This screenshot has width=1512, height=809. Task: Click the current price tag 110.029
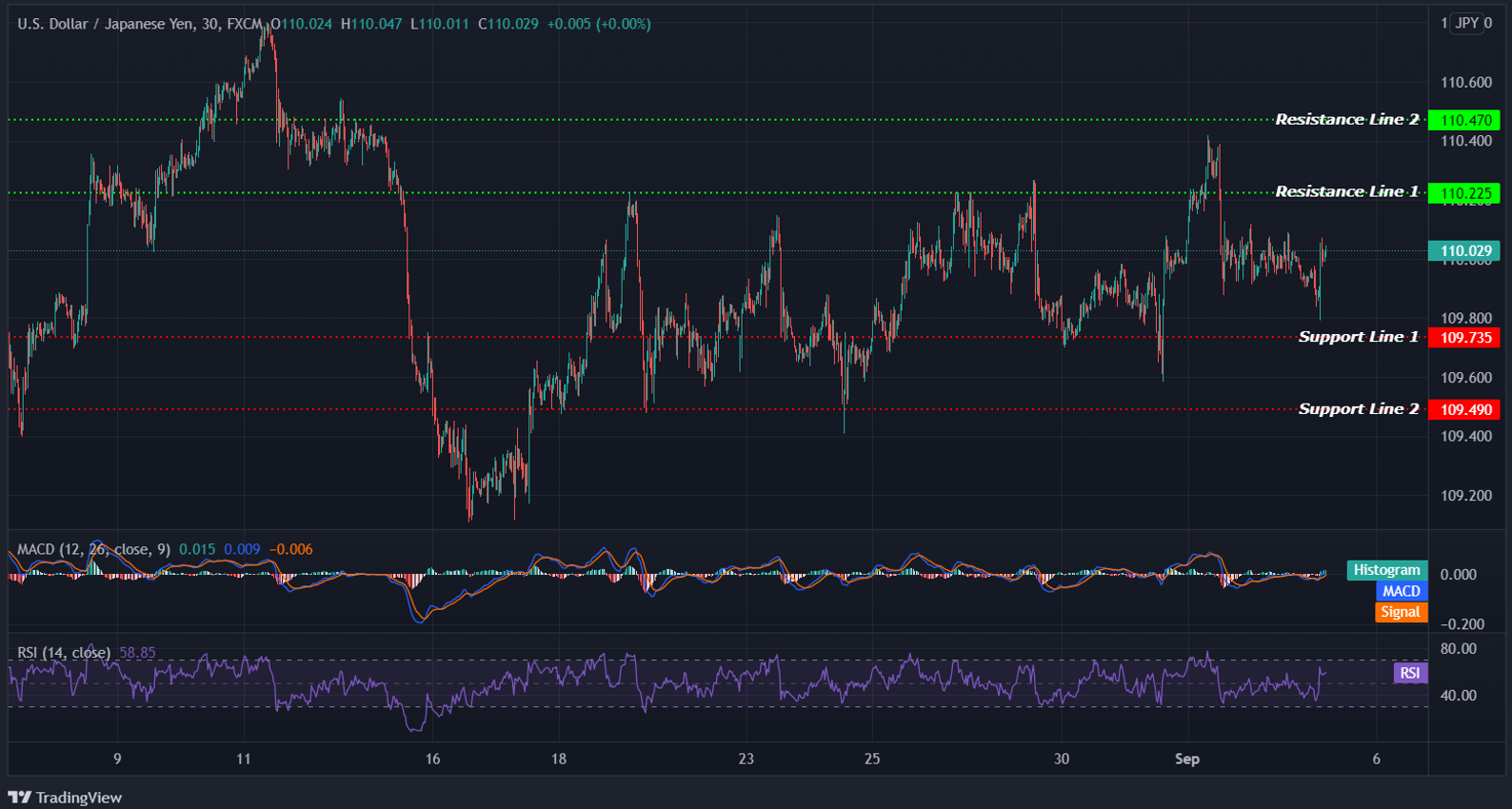pyautogui.click(x=1464, y=251)
